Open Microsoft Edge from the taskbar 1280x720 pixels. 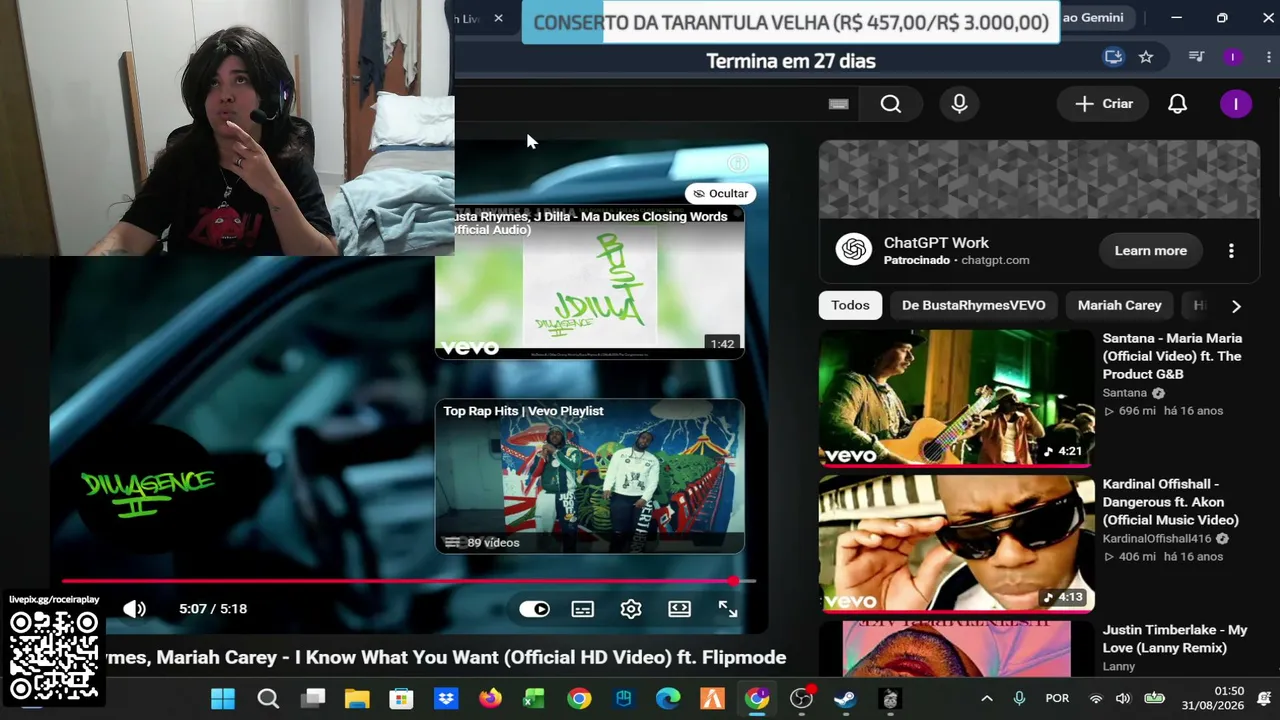coord(668,698)
